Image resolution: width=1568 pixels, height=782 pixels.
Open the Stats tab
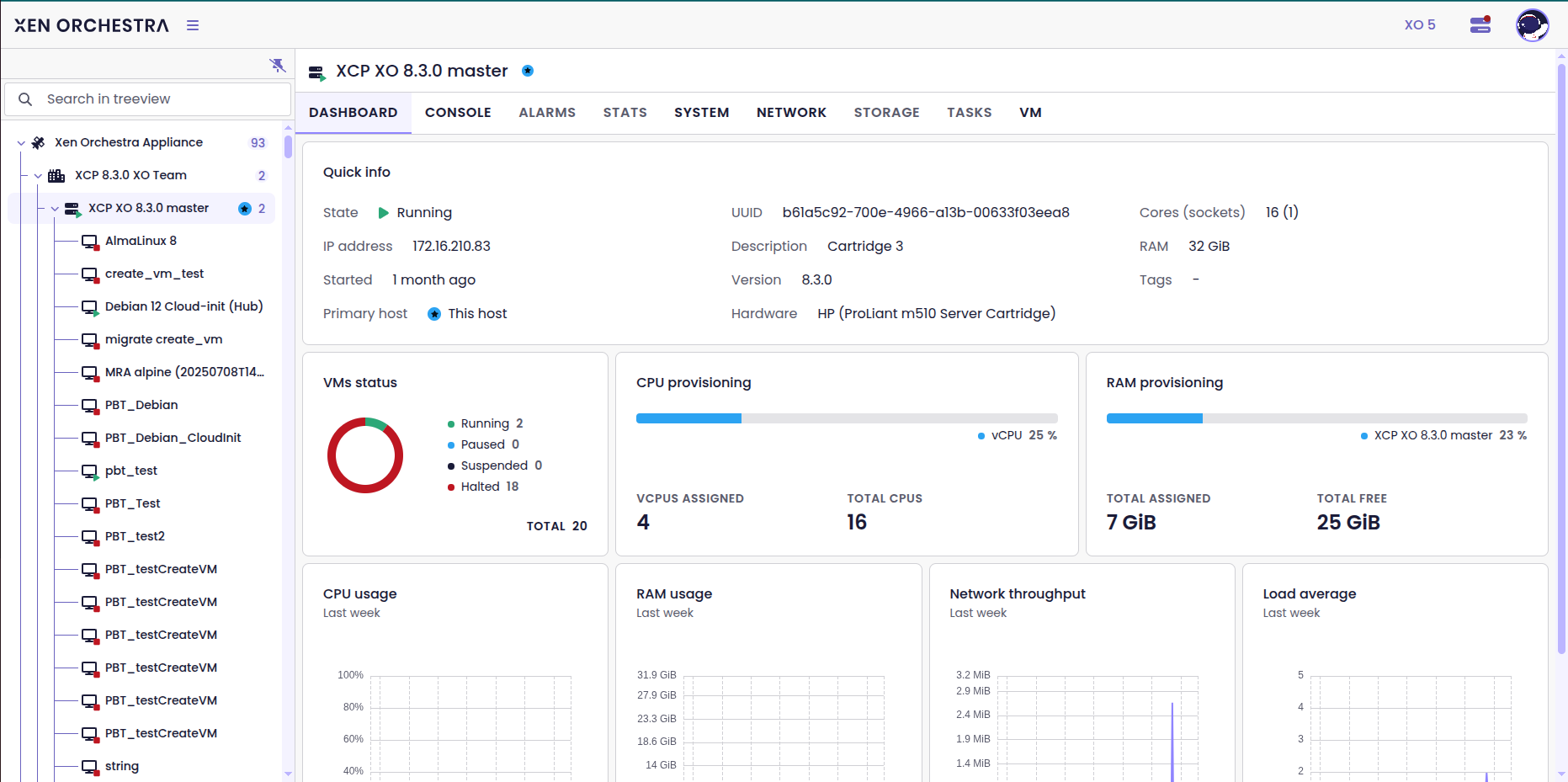click(x=625, y=113)
